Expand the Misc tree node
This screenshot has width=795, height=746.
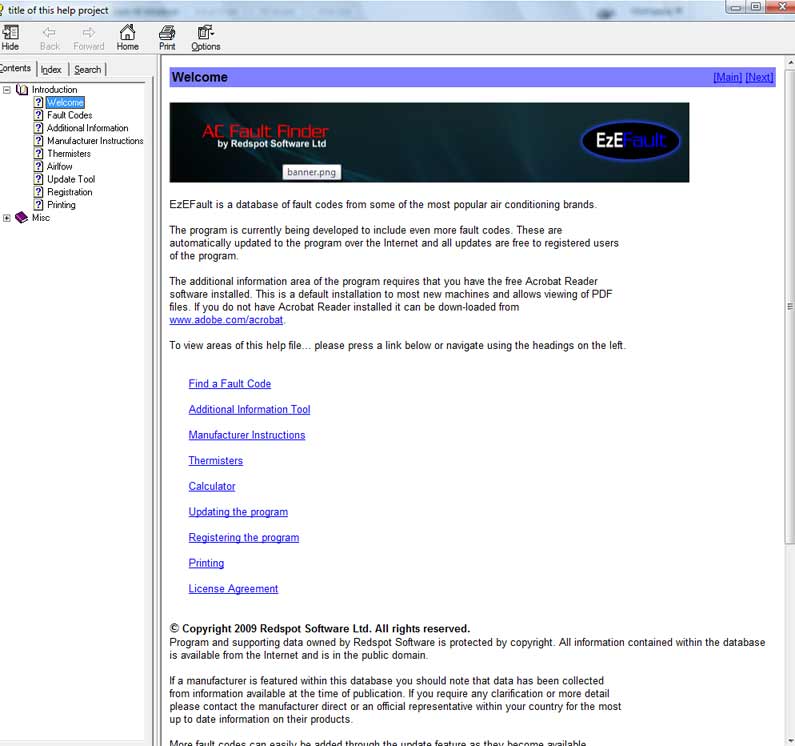pyautogui.click(x=7, y=218)
